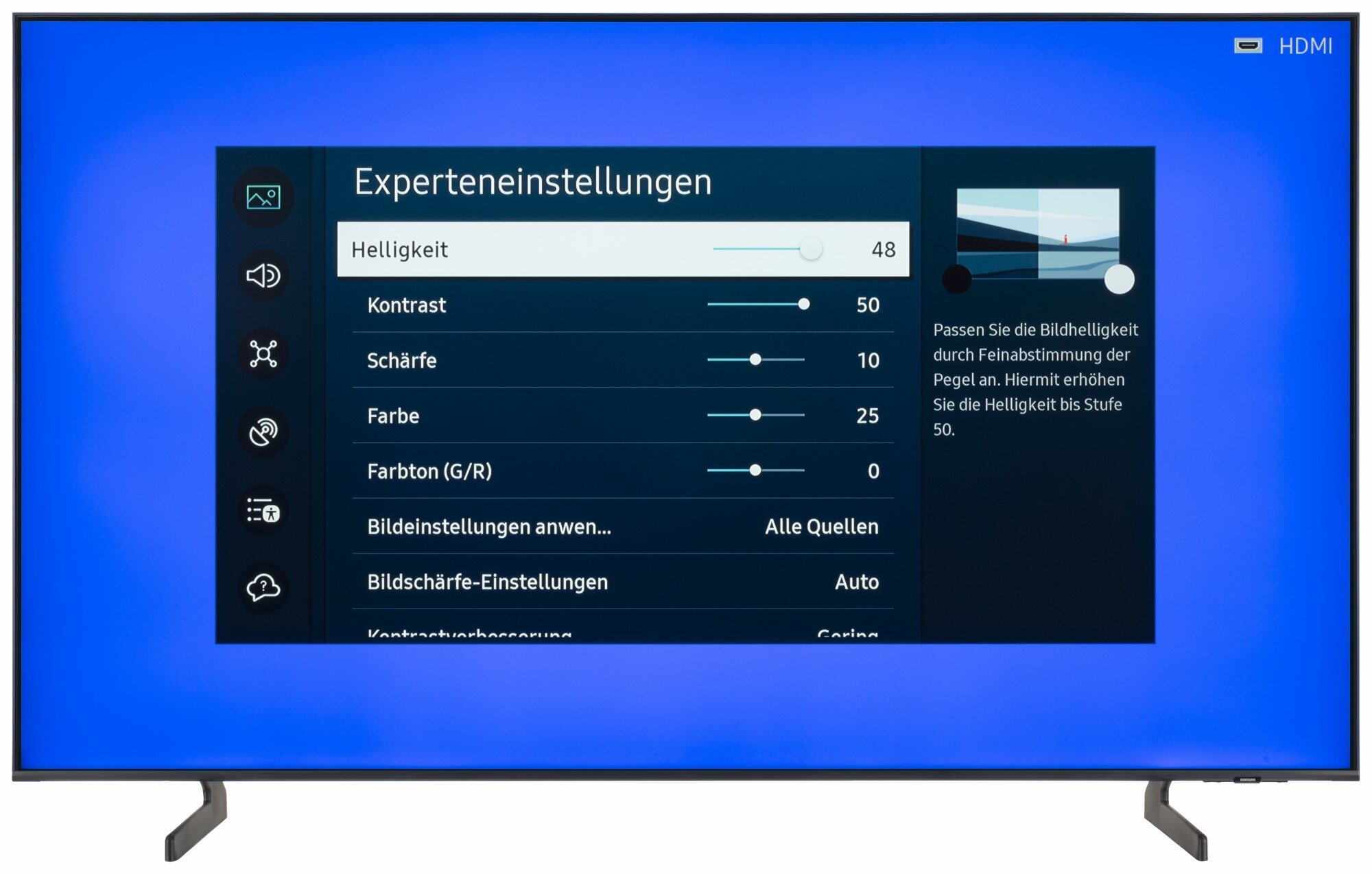Open Bildeinstellungen anwenden Alle Quellen option
This screenshot has height=874, width=1372.
tap(623, 527)
